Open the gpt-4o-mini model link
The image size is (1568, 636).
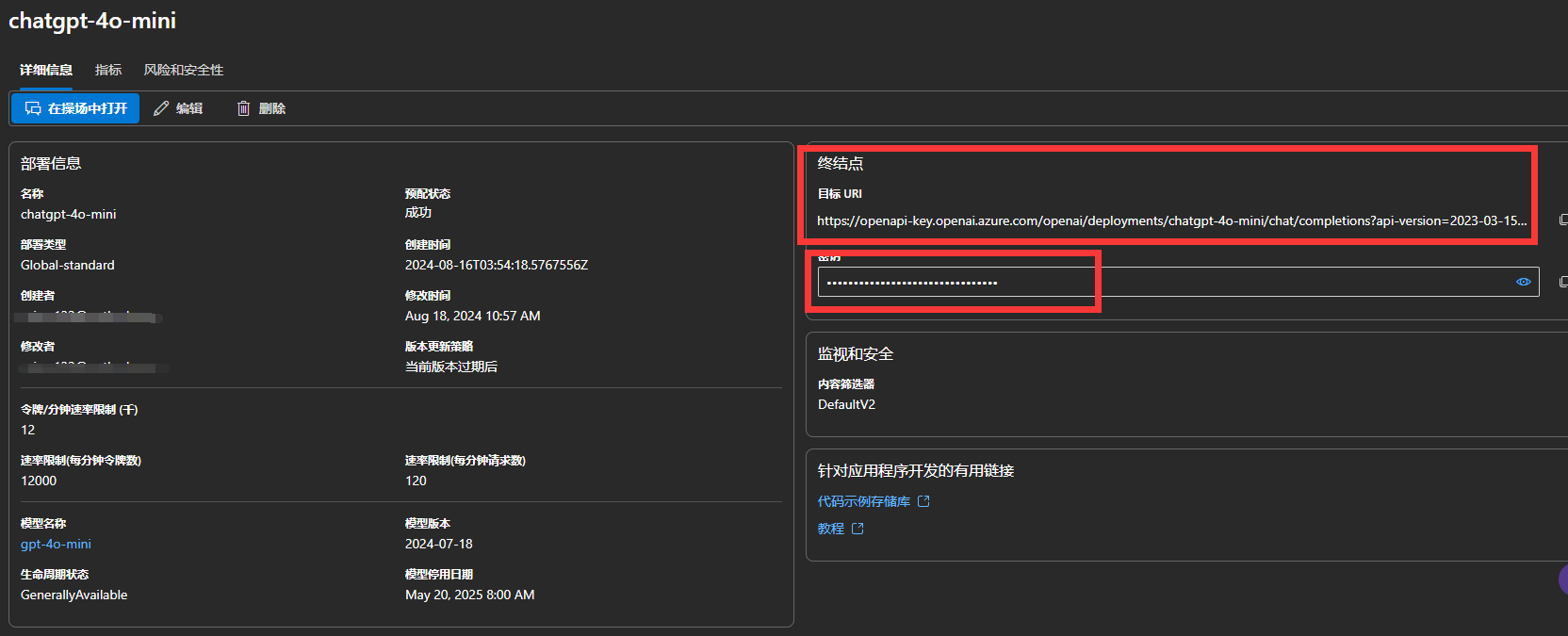(x=56, y=544)
